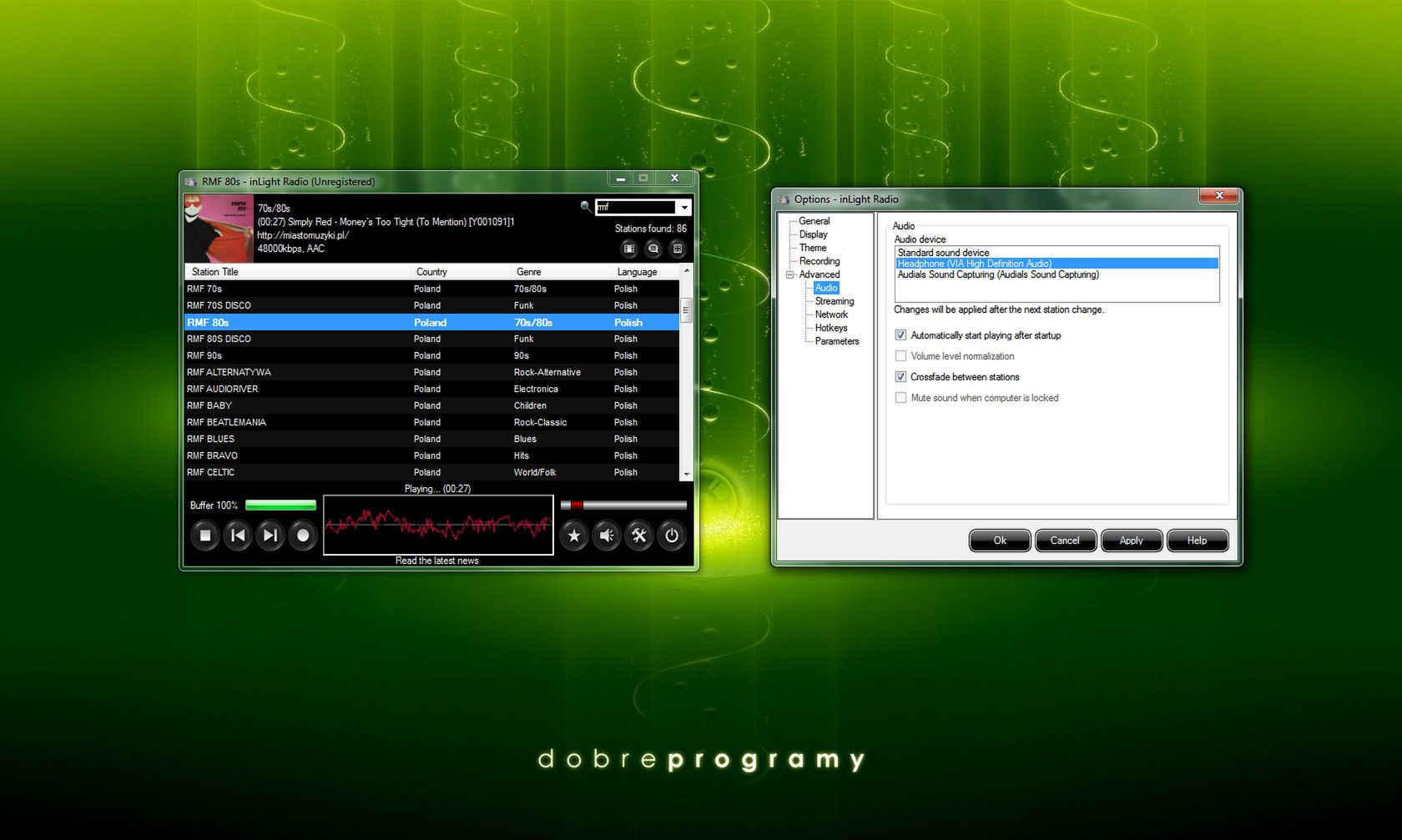The width and height of the screenshot is (1402, 840).
Task: Select RMF BEATLEMANIA station
Action: (x=432, y=422)
